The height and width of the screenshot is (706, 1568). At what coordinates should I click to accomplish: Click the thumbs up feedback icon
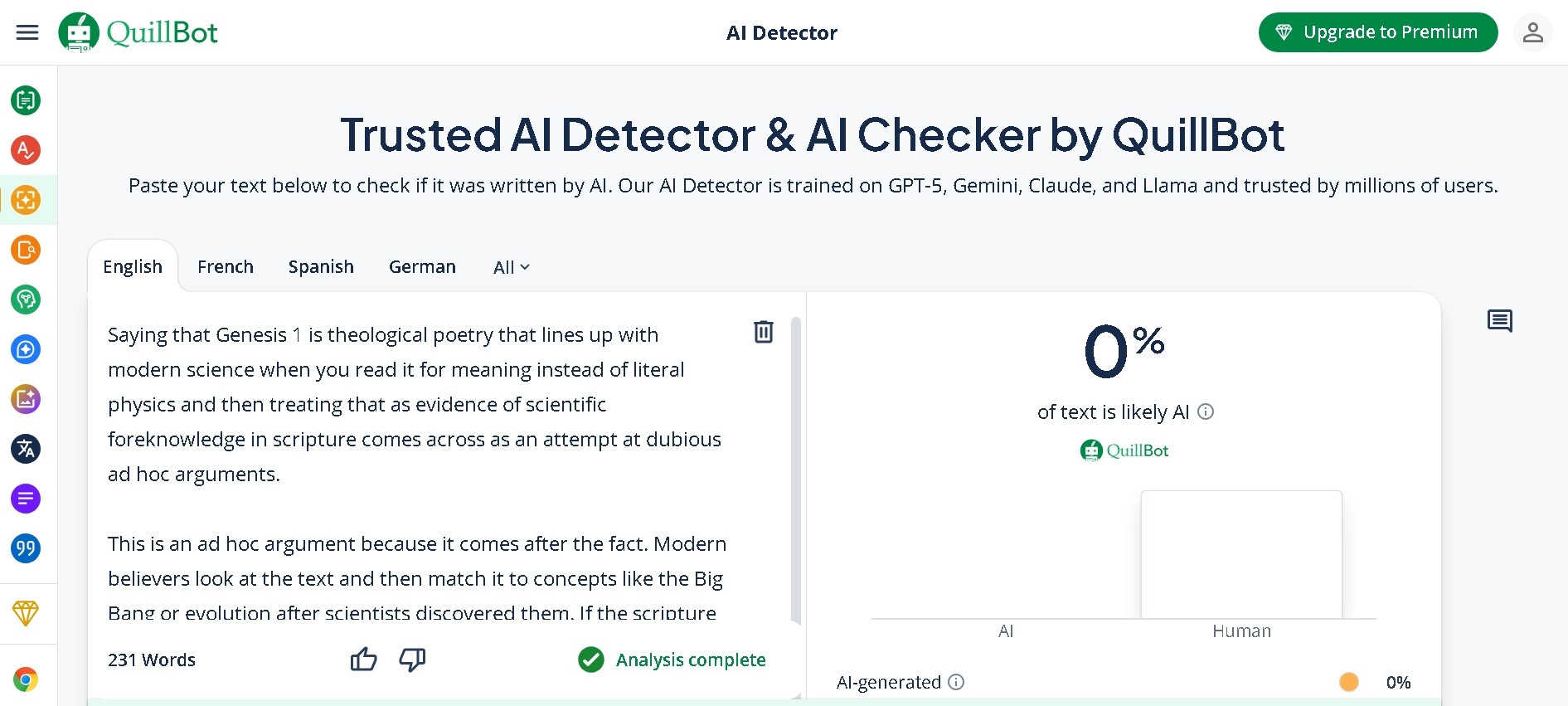363,660
